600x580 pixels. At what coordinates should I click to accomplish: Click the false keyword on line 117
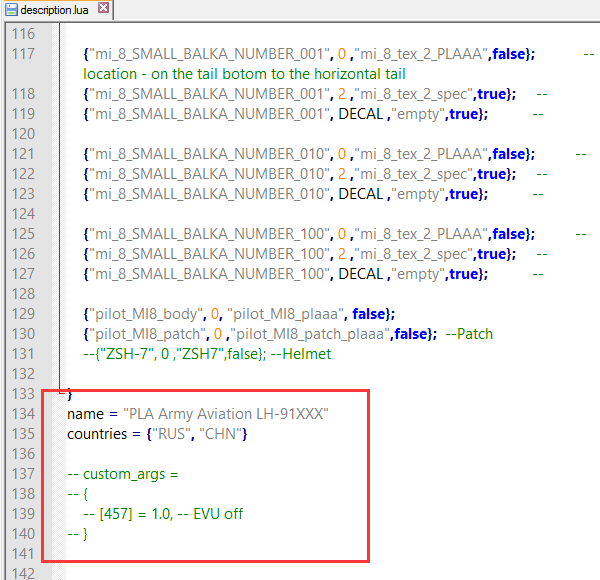pyautogui.click(x=509, y=54)
